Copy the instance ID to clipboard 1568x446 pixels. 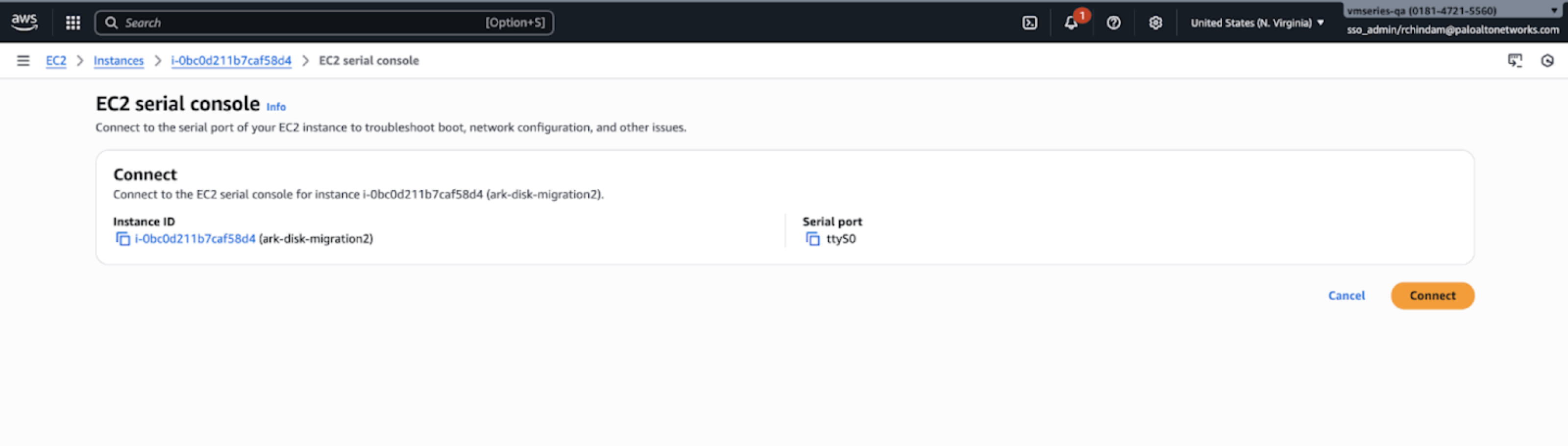(123, 239)
